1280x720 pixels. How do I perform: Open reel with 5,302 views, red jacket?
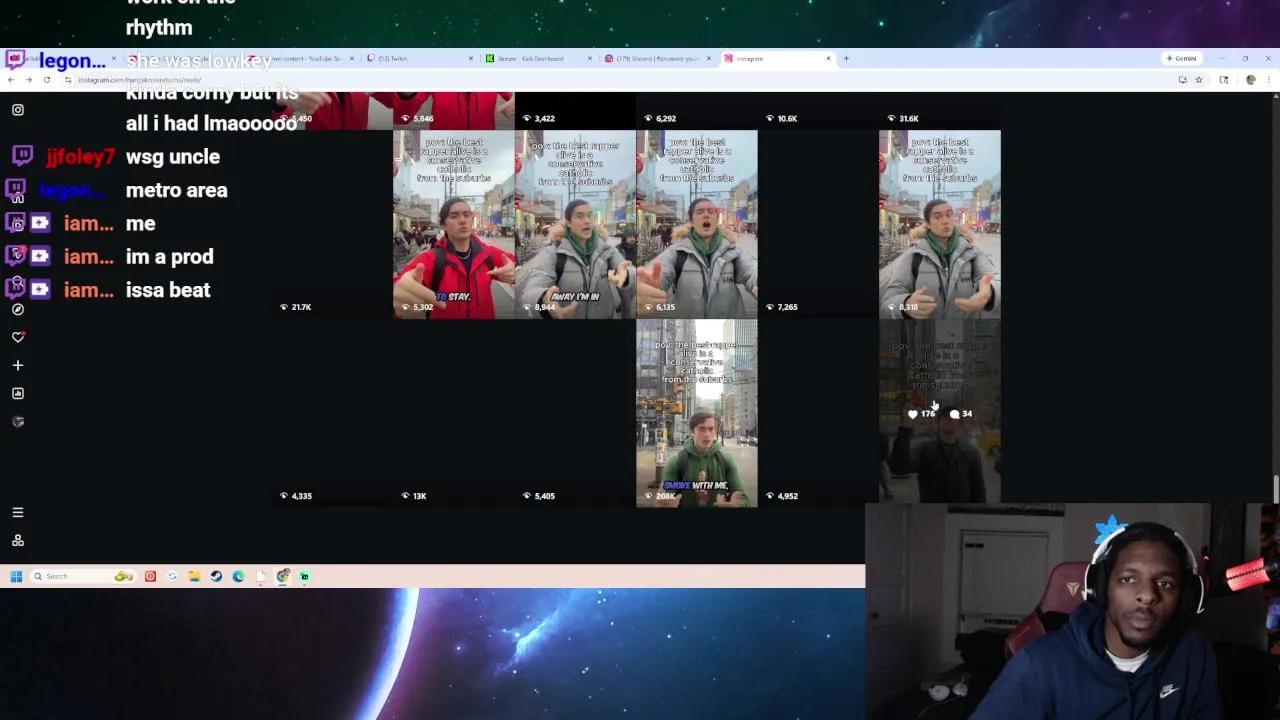(x=454, y=224)
